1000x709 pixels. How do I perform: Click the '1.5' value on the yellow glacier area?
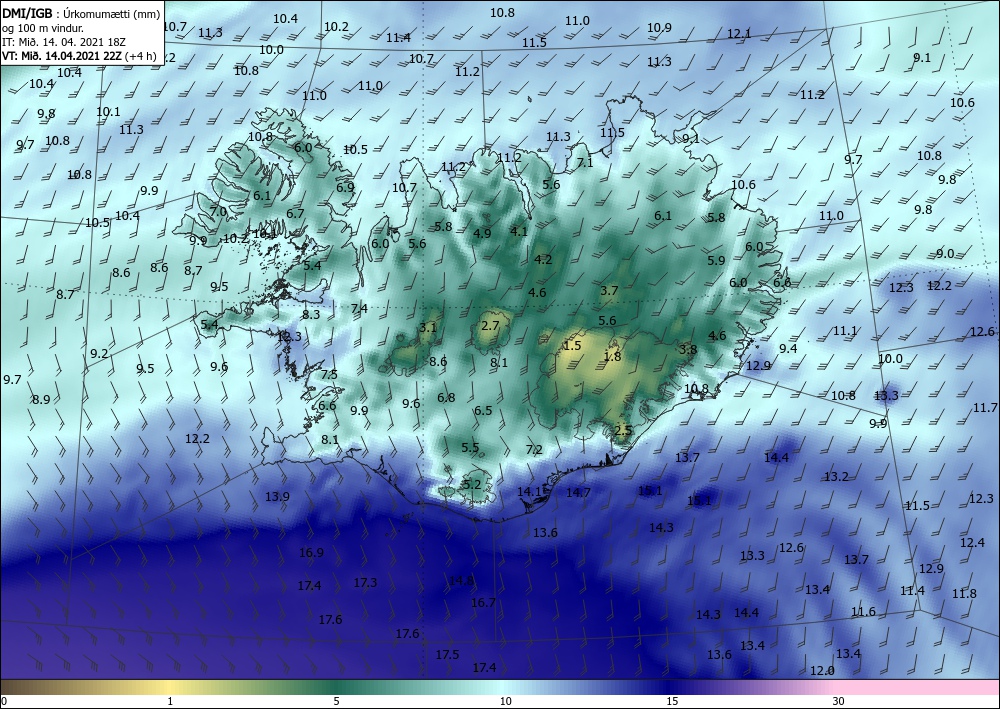click(x=573, y=346)
